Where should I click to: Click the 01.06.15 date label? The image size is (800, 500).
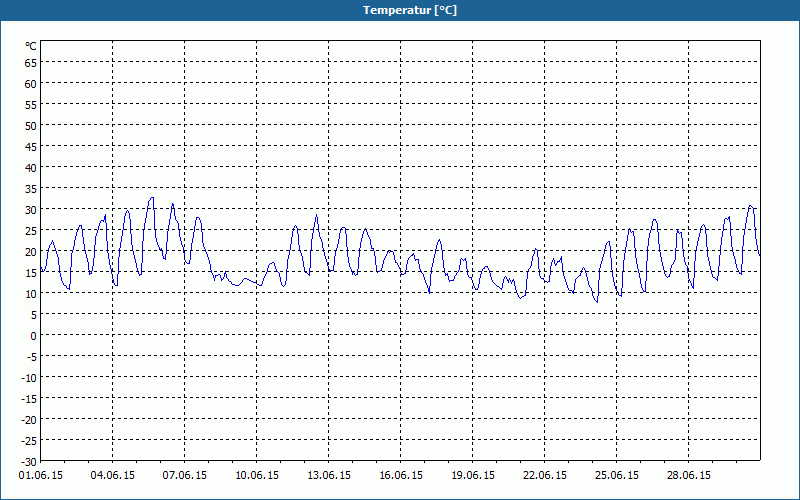click(x=41, y=476)
